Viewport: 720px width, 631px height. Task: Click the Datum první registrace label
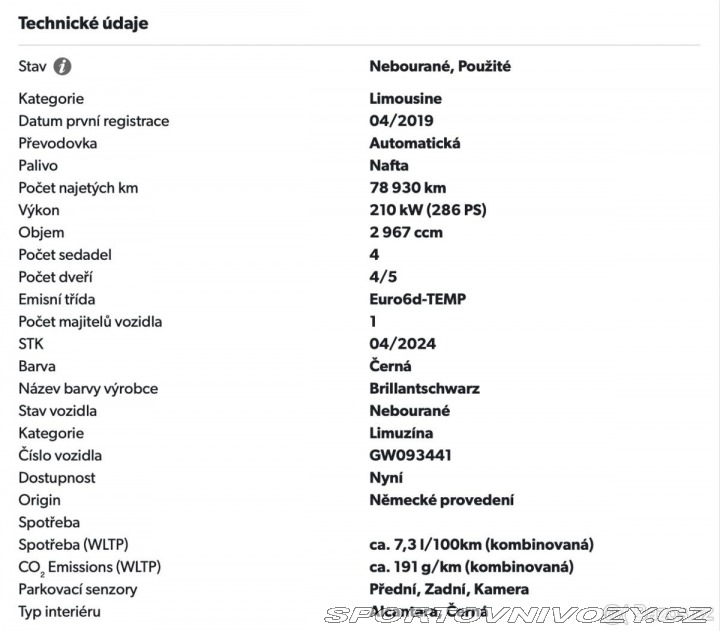tap(94, 121)
